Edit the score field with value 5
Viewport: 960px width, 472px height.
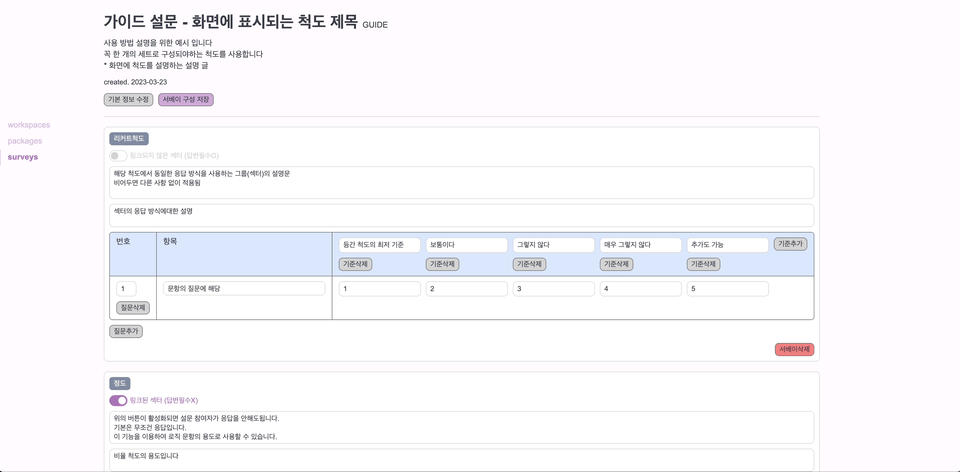coord(727,289)
